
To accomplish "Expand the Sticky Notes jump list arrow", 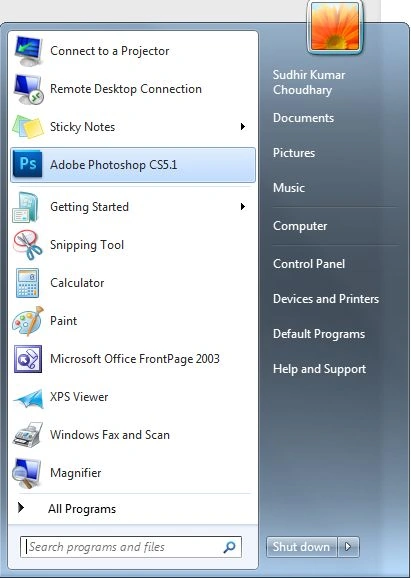I will pyautogui.click(x=243, y=126).
